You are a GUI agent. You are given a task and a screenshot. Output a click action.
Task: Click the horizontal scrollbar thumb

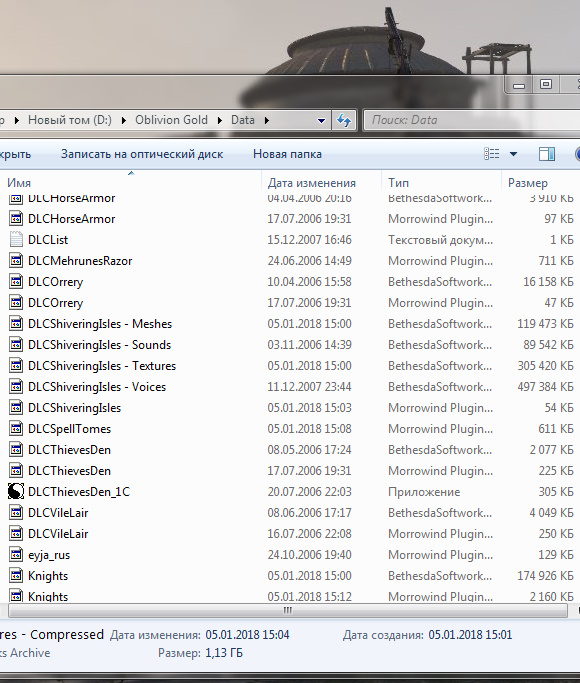(287, 611)
